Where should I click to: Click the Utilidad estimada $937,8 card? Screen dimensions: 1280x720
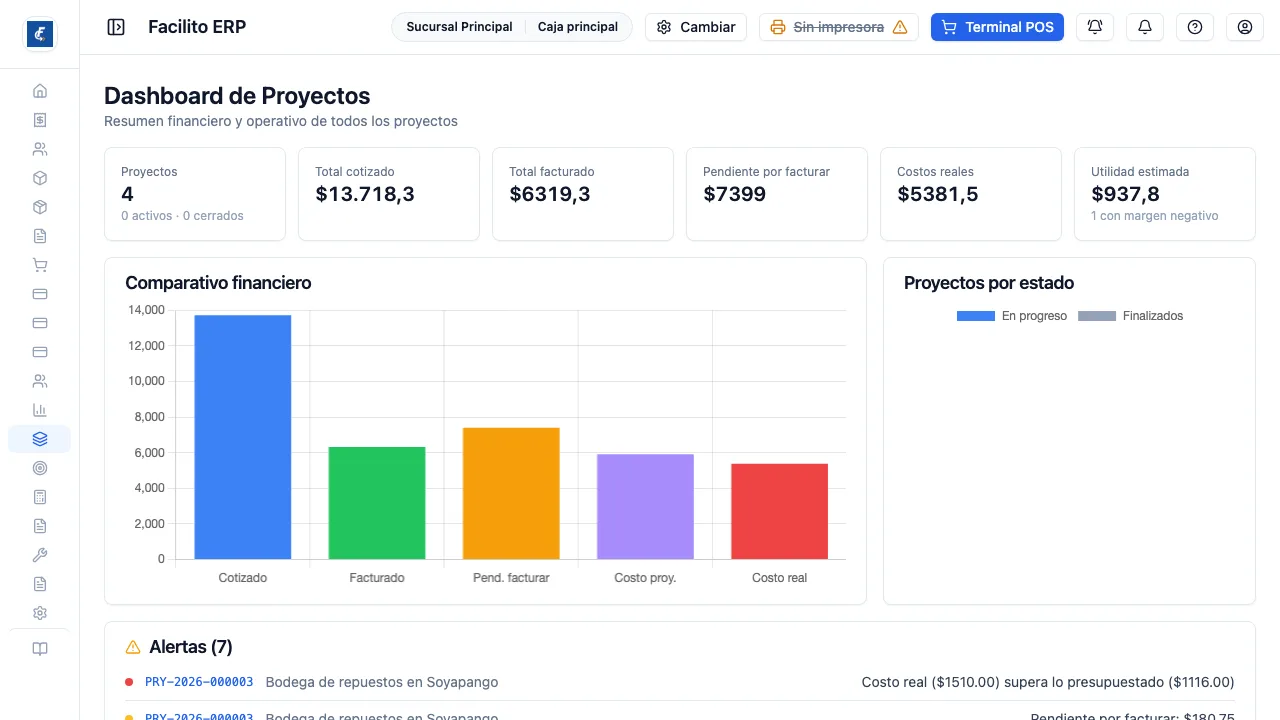(1165, 194)
